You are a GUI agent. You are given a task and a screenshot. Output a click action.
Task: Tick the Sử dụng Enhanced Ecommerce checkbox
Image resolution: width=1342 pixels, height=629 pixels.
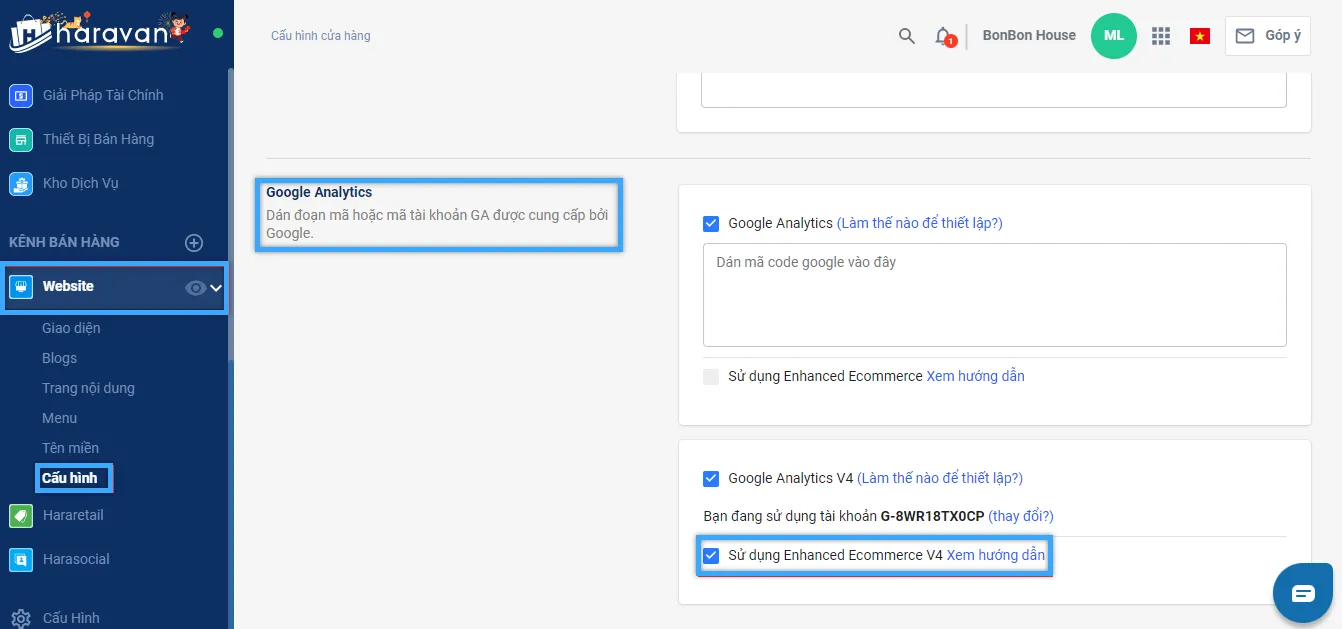711,377
